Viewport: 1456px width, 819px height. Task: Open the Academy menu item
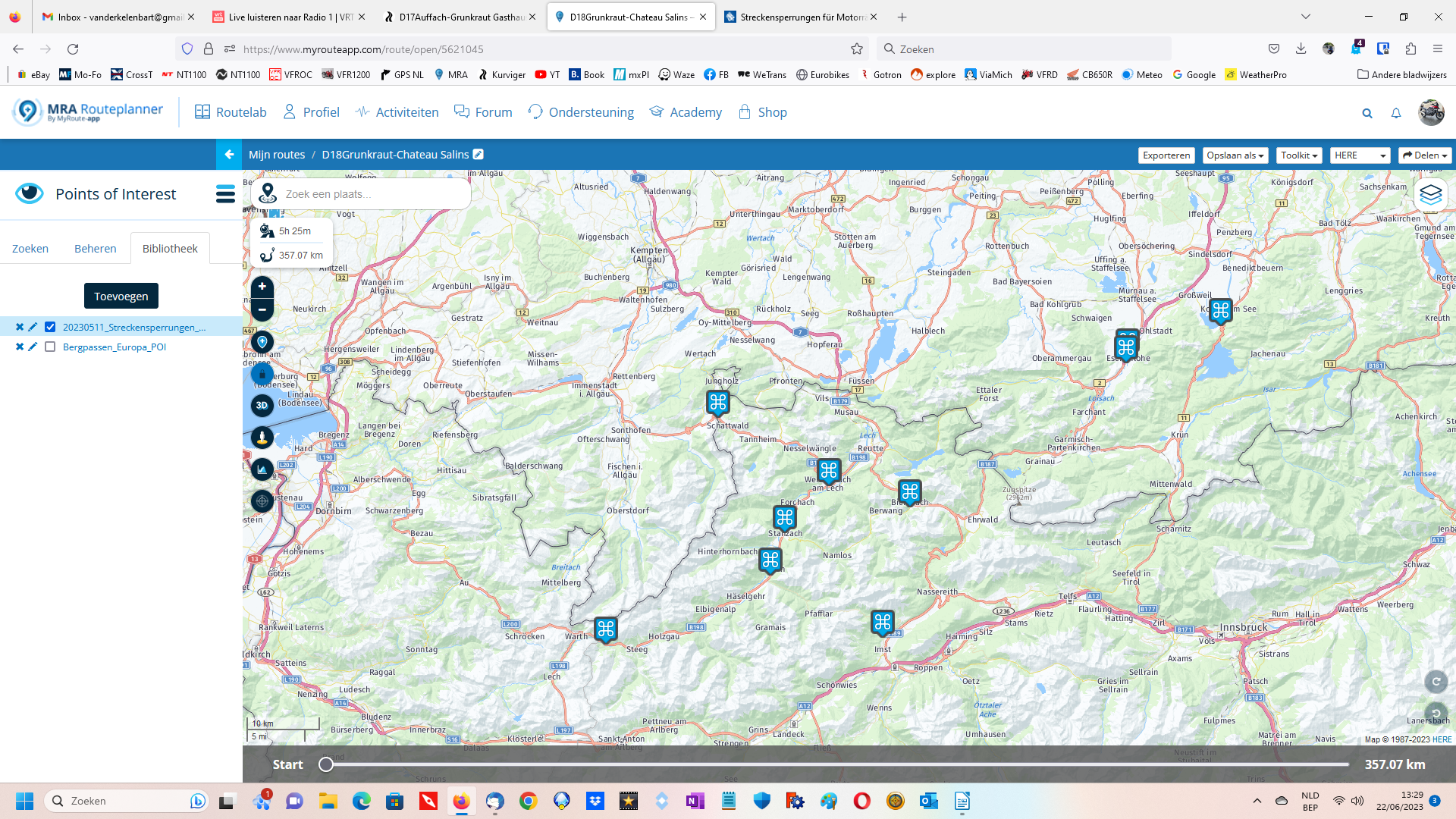tap(686, 112)
